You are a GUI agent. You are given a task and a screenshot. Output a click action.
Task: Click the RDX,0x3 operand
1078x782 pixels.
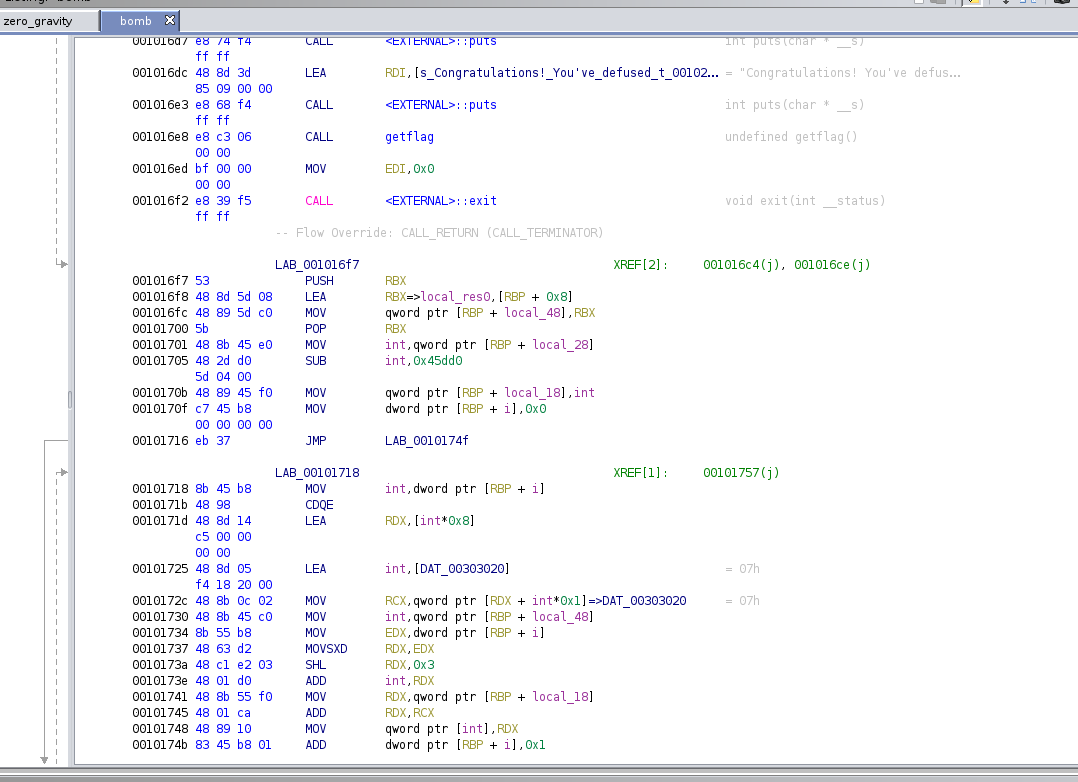click(x=410, y=665)
